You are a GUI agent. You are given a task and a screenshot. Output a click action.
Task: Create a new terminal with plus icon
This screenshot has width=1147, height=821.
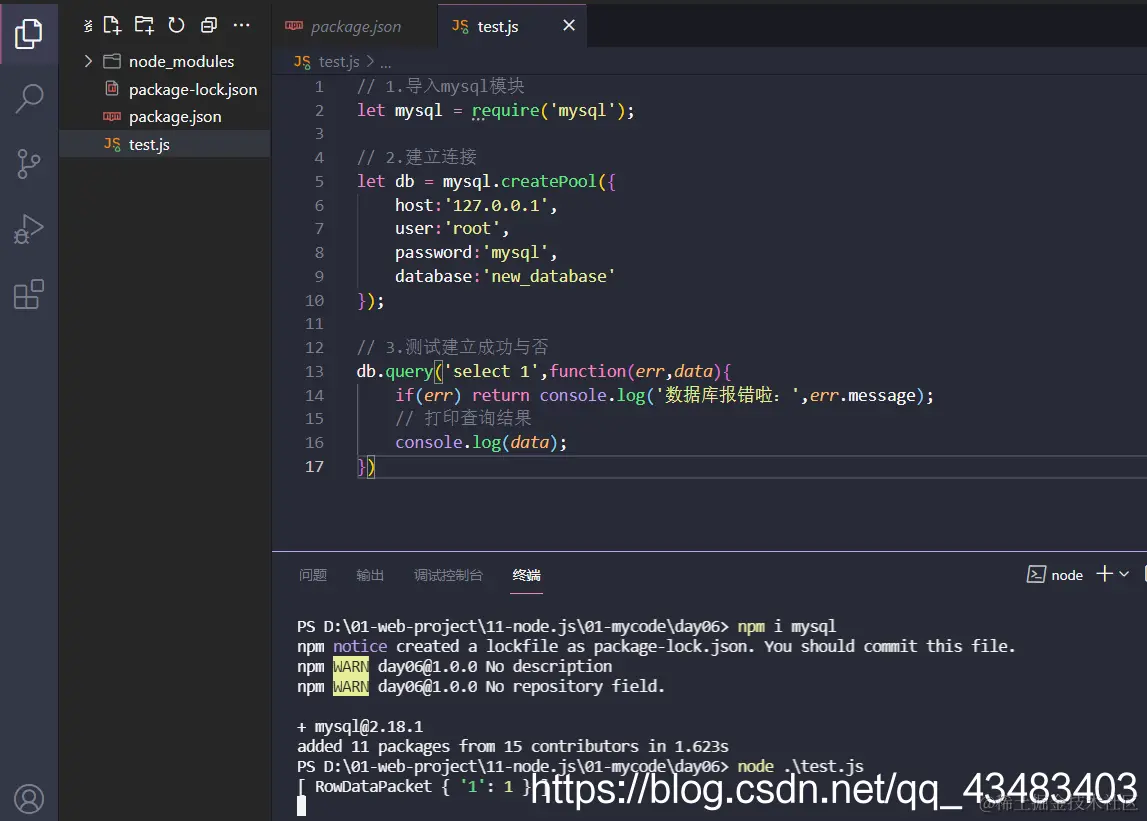(x=1104, y=574)
